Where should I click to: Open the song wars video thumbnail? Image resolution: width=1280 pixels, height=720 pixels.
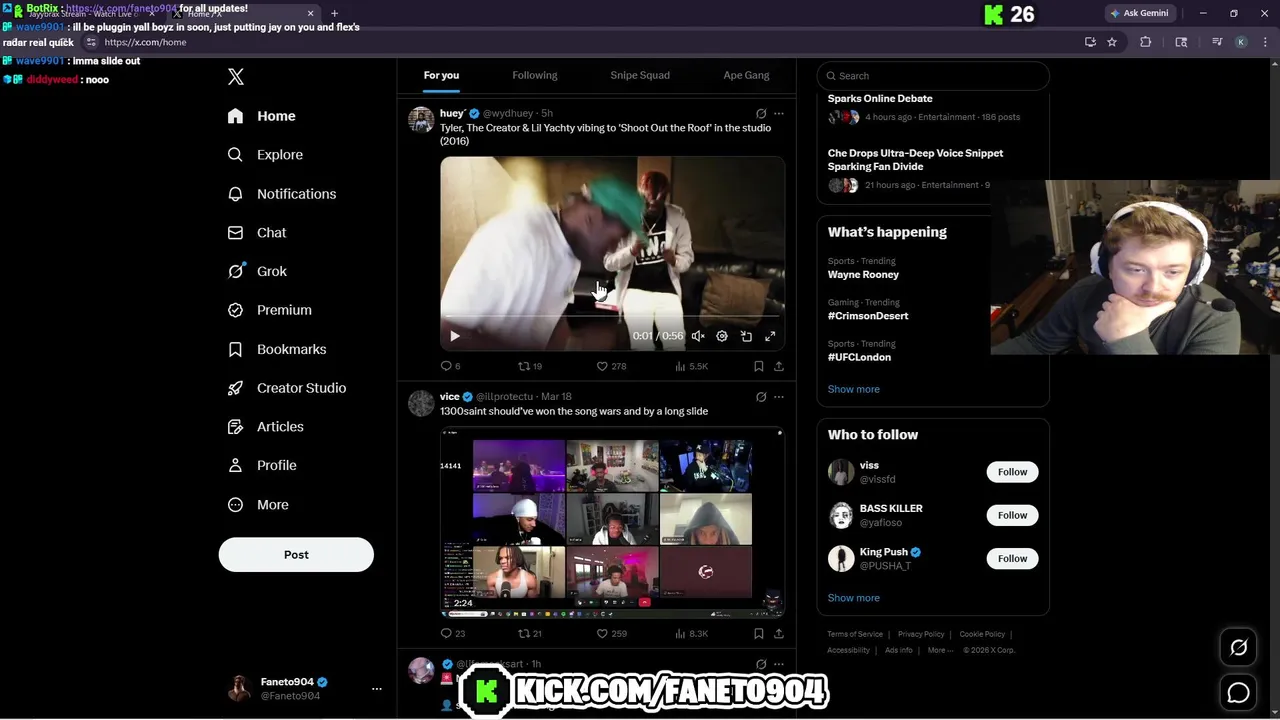tap(612, 521)
